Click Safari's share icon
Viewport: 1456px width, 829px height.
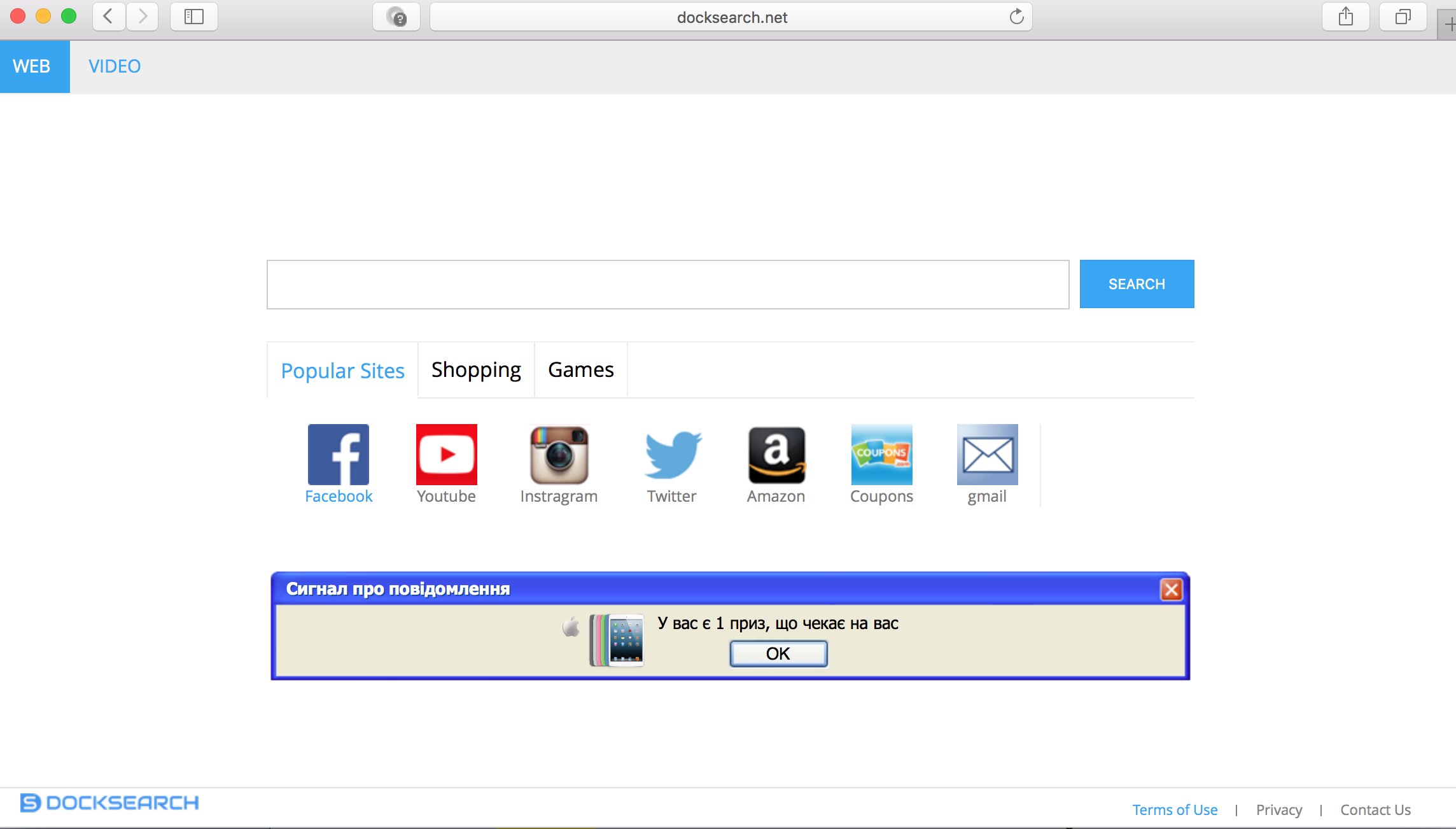tap(1345, 17)
